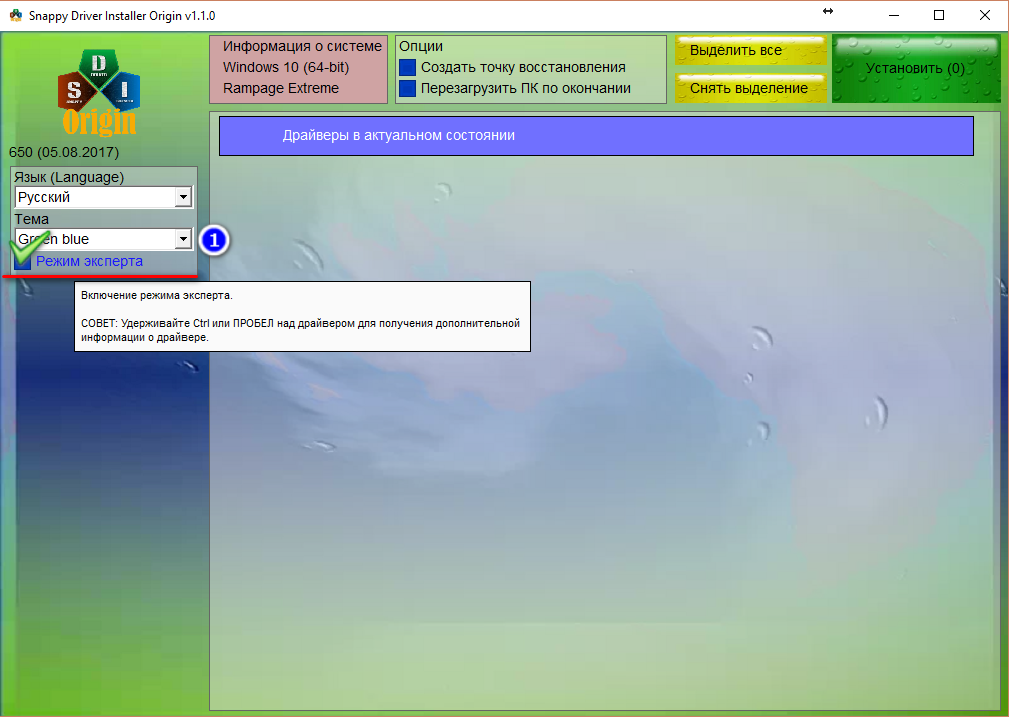Expand the Тема dropdown showing Green blue
This screenshot has height=717, width=1009.
tap(182, 240)
